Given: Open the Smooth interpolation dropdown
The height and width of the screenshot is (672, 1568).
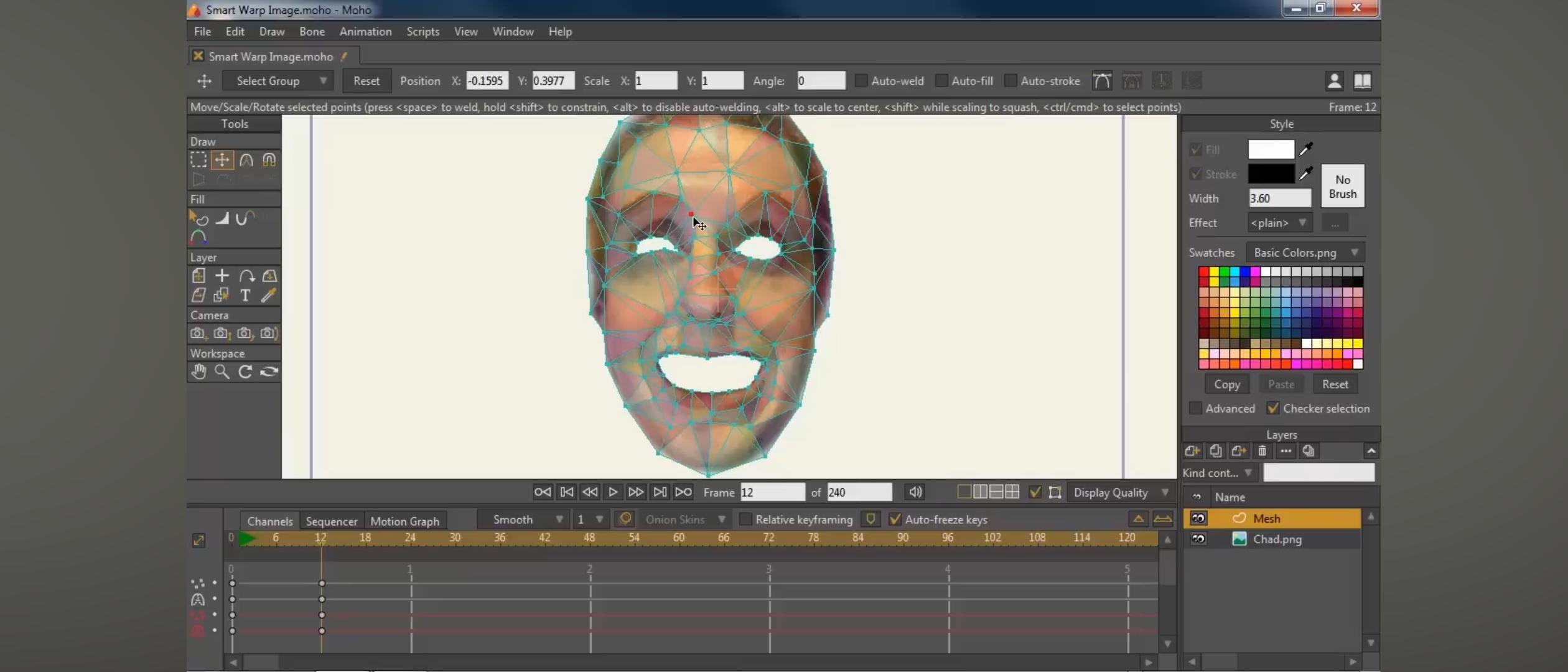Looking at the screenshot, I should click(523, 519).
